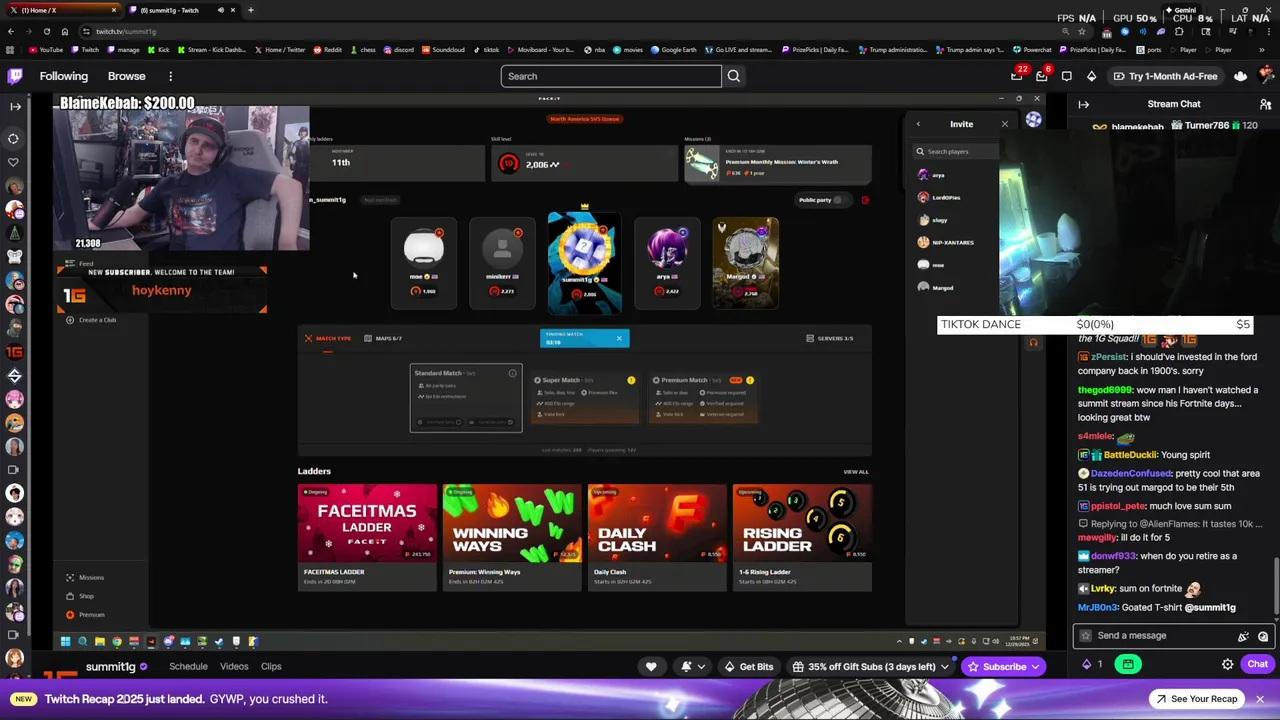Open the Get Bits diamond icon in top bar
Screen dimensions: 1280x720
1092,76
